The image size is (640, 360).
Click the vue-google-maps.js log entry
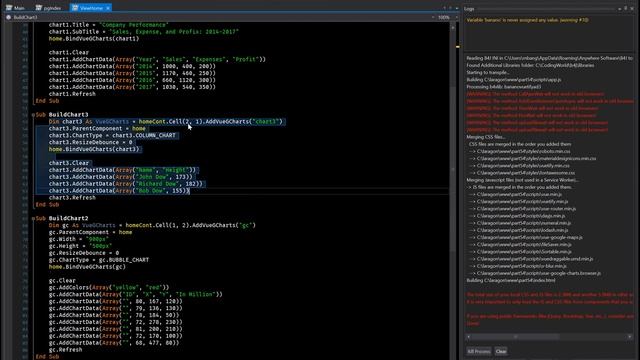pos(526,238)
